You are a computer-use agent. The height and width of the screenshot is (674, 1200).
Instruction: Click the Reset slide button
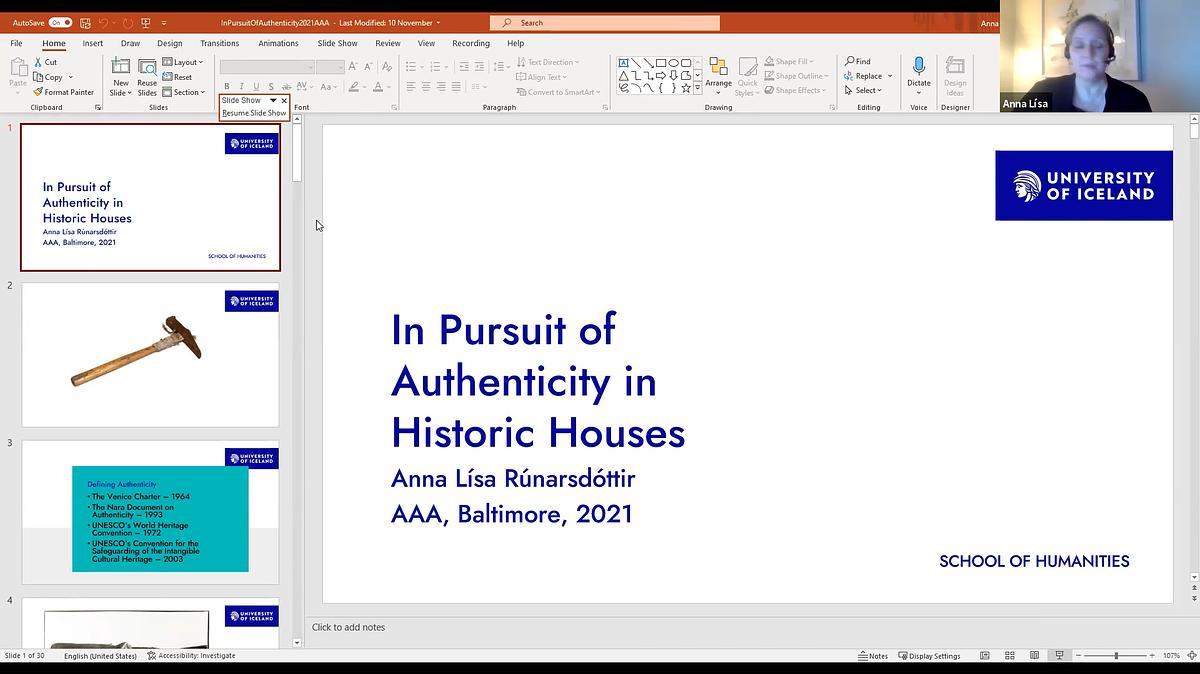pos(177,77)
